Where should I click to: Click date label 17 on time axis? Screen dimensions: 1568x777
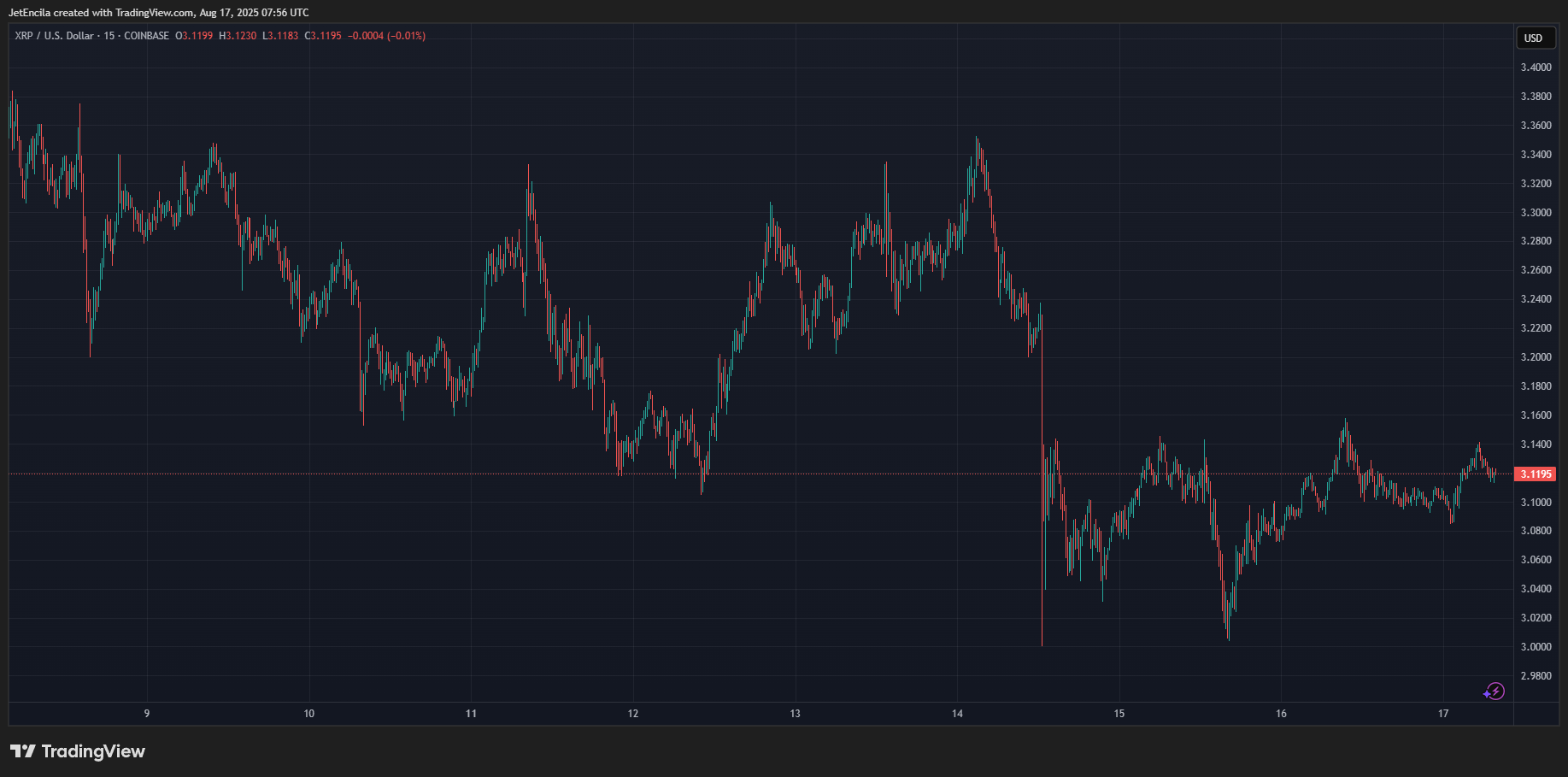1443,714
